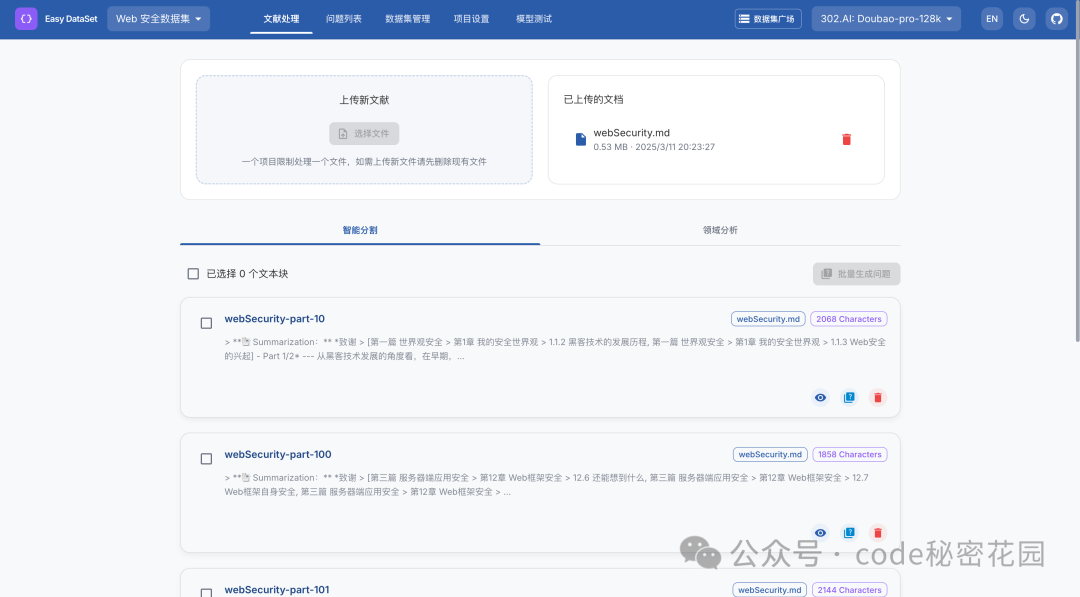1080x597 pixels.
Task: Switch language with the EN button
Action: point(992,19)
